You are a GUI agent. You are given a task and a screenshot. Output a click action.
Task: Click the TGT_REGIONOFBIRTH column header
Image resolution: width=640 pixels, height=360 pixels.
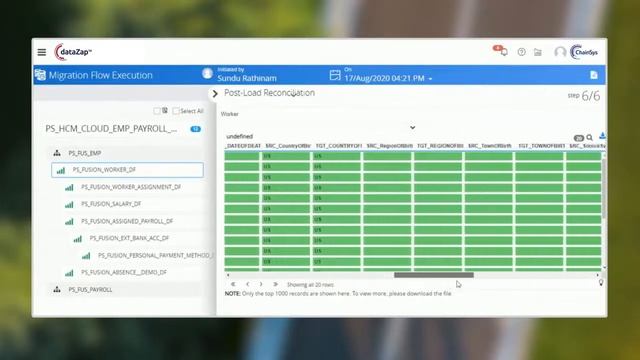pyautogui.click(x=440, y=146)
